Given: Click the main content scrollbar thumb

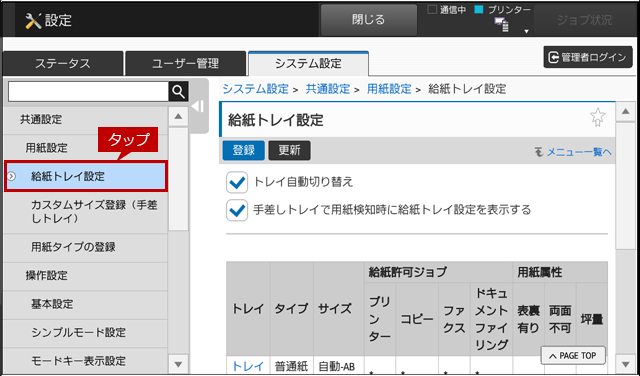Looking at the screenshot, I should coord(625,186).
